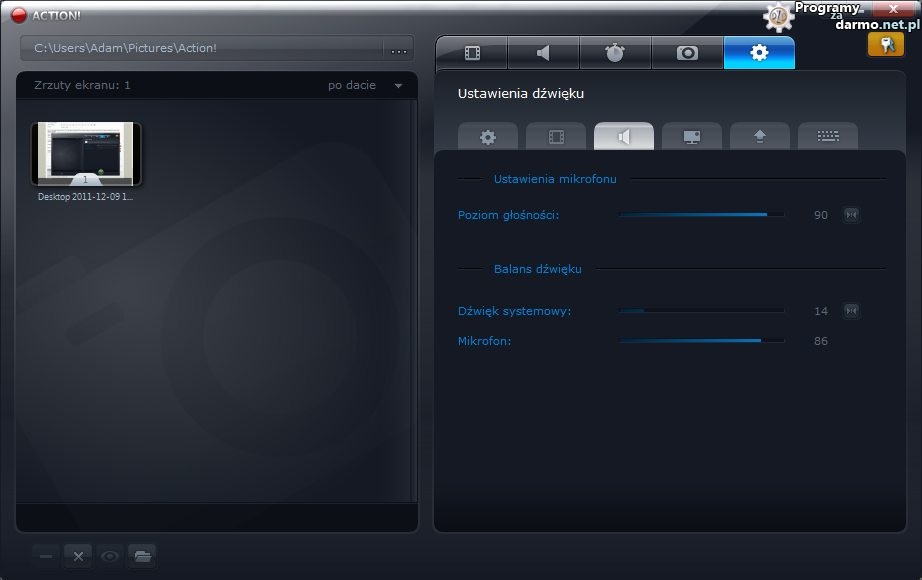
Task: Select the Desktop 2011-12-09 screenshot thumbnail
Action: 86,154
